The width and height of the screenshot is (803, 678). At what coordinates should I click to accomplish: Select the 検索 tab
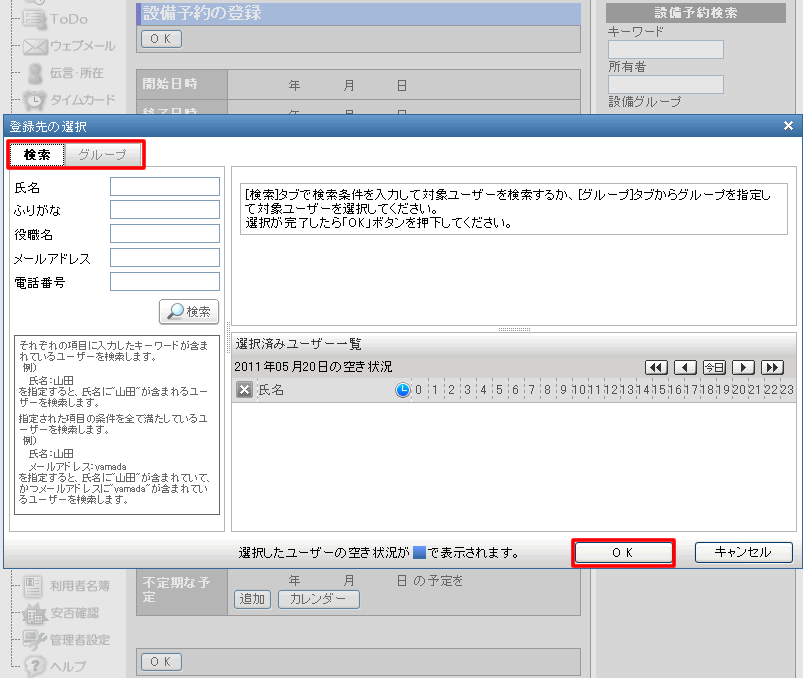pyautogui.click(x=38, y=155)
